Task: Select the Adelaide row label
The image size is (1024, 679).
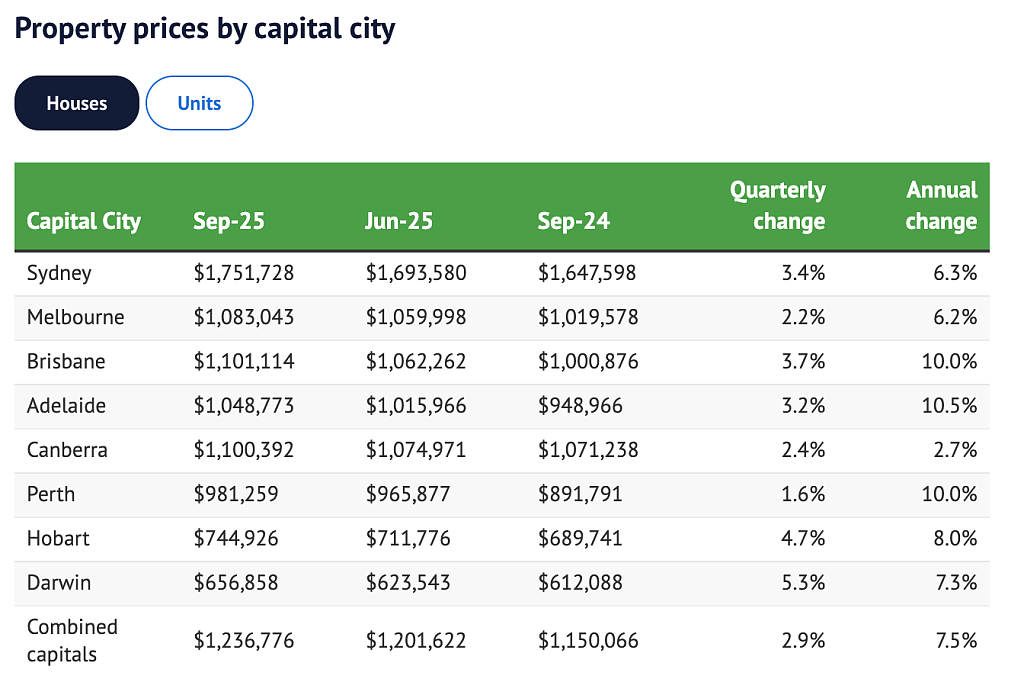Action: click(x=66, y=406)
